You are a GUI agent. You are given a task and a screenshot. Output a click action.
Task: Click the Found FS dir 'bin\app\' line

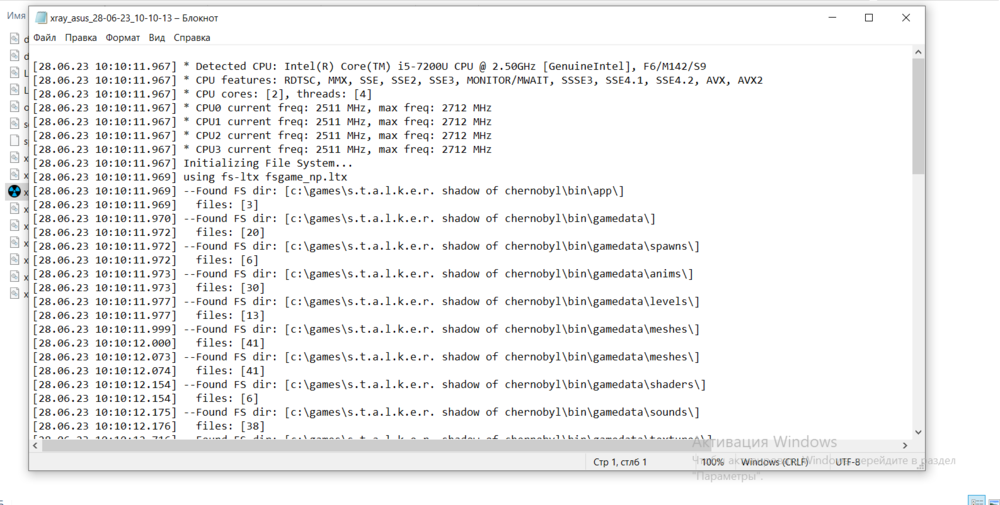click(328, 191)
